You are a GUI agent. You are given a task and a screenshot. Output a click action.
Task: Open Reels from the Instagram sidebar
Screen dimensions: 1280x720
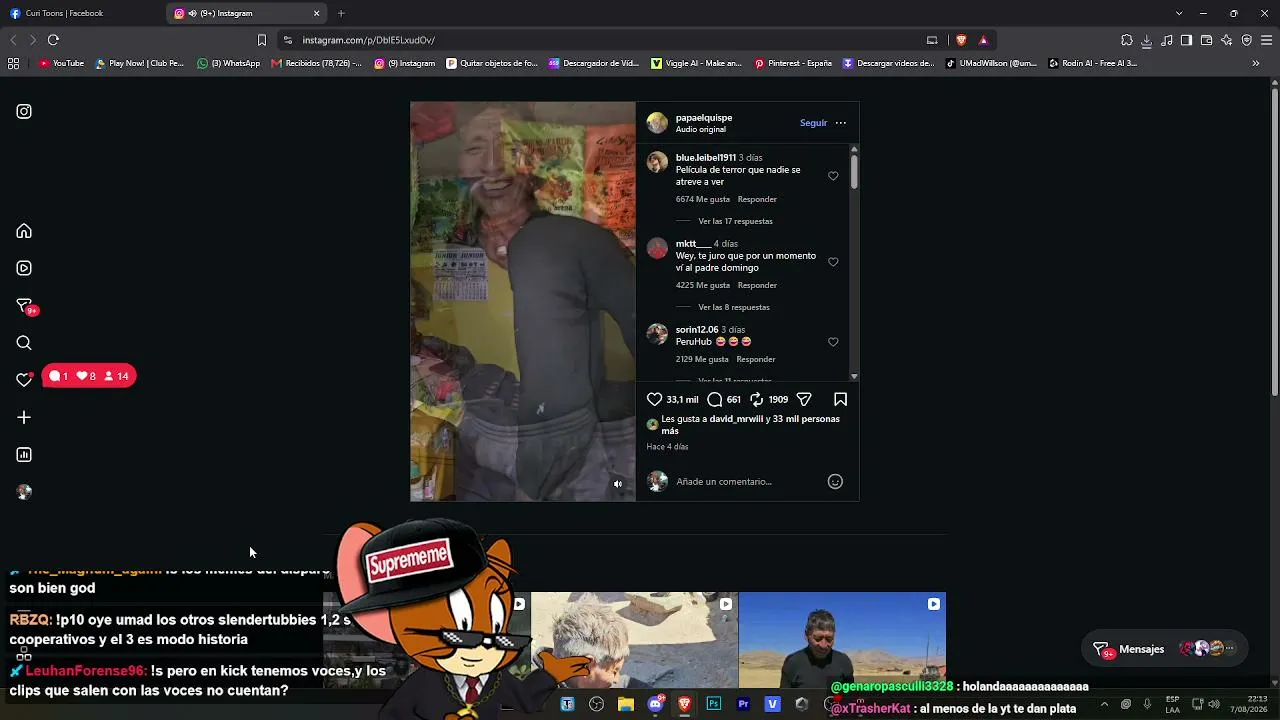[x=24, y=268]
